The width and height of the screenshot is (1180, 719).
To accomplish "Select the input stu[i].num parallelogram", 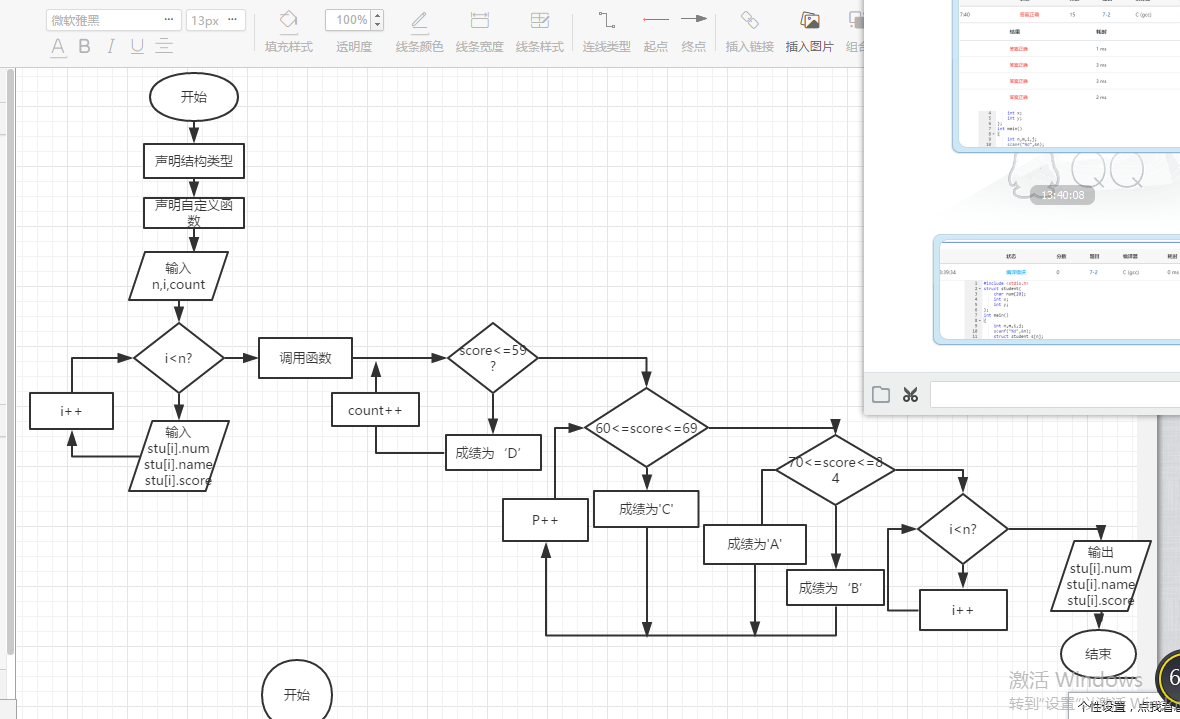I will point(178,456).
